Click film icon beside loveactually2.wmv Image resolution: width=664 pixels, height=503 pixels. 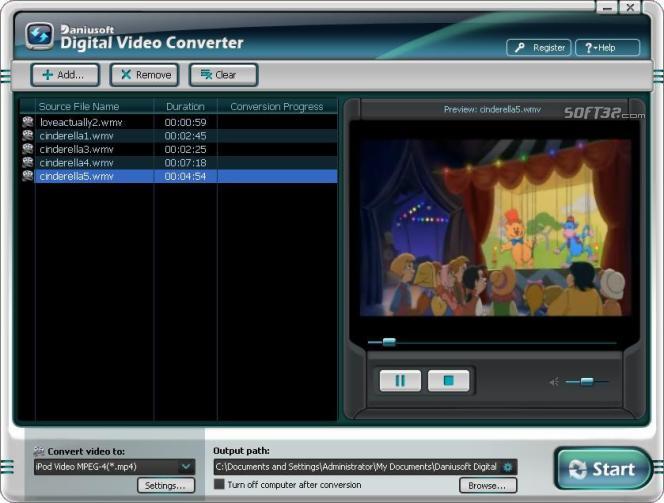pyautogui.click(x=28, y=122)
